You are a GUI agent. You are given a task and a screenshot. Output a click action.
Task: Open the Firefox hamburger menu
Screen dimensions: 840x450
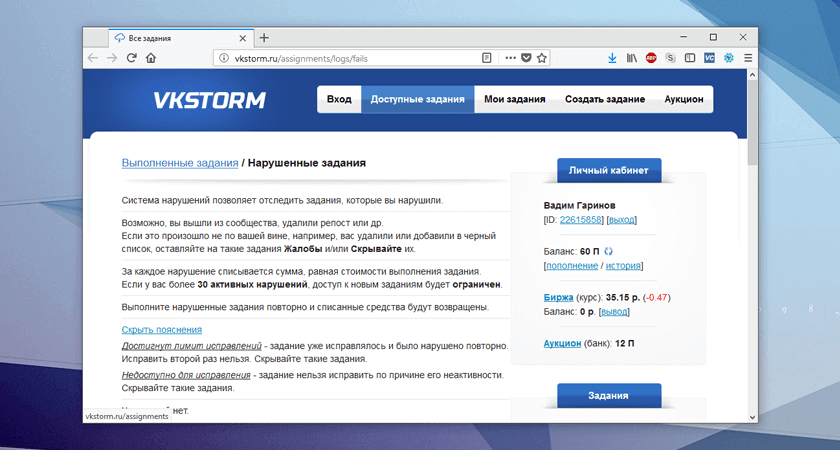(748, 58)
